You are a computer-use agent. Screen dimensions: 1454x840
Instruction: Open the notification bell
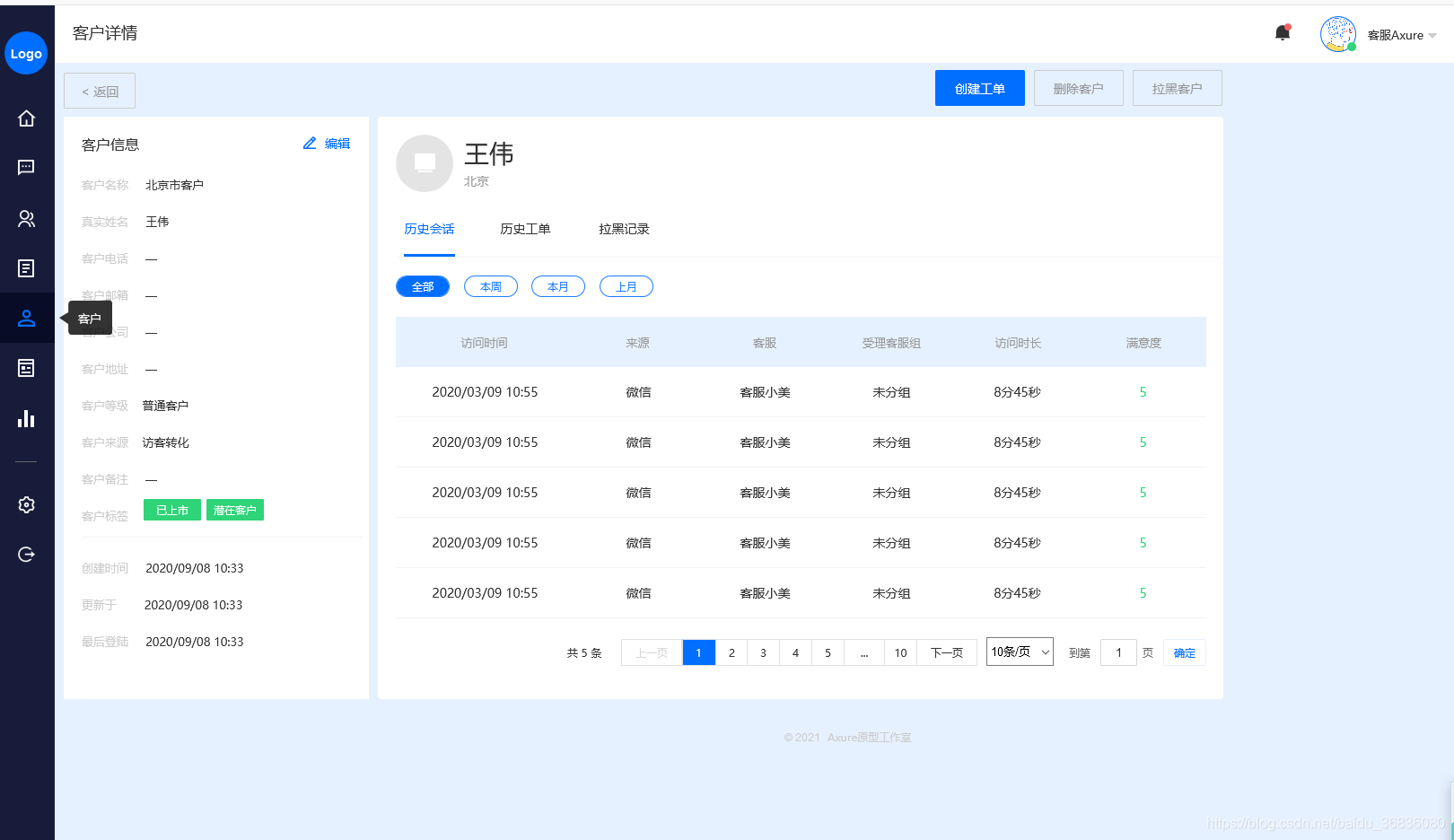1283,33
